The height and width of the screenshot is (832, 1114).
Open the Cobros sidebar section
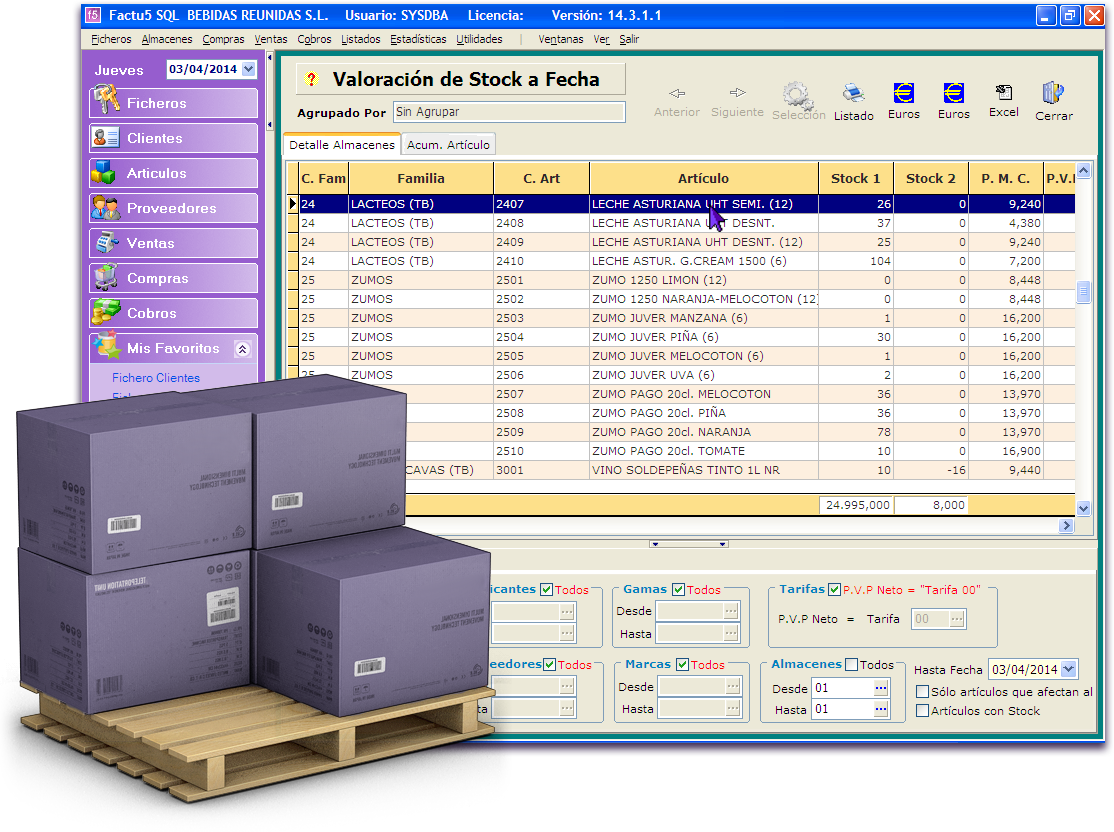pos(174,313)
